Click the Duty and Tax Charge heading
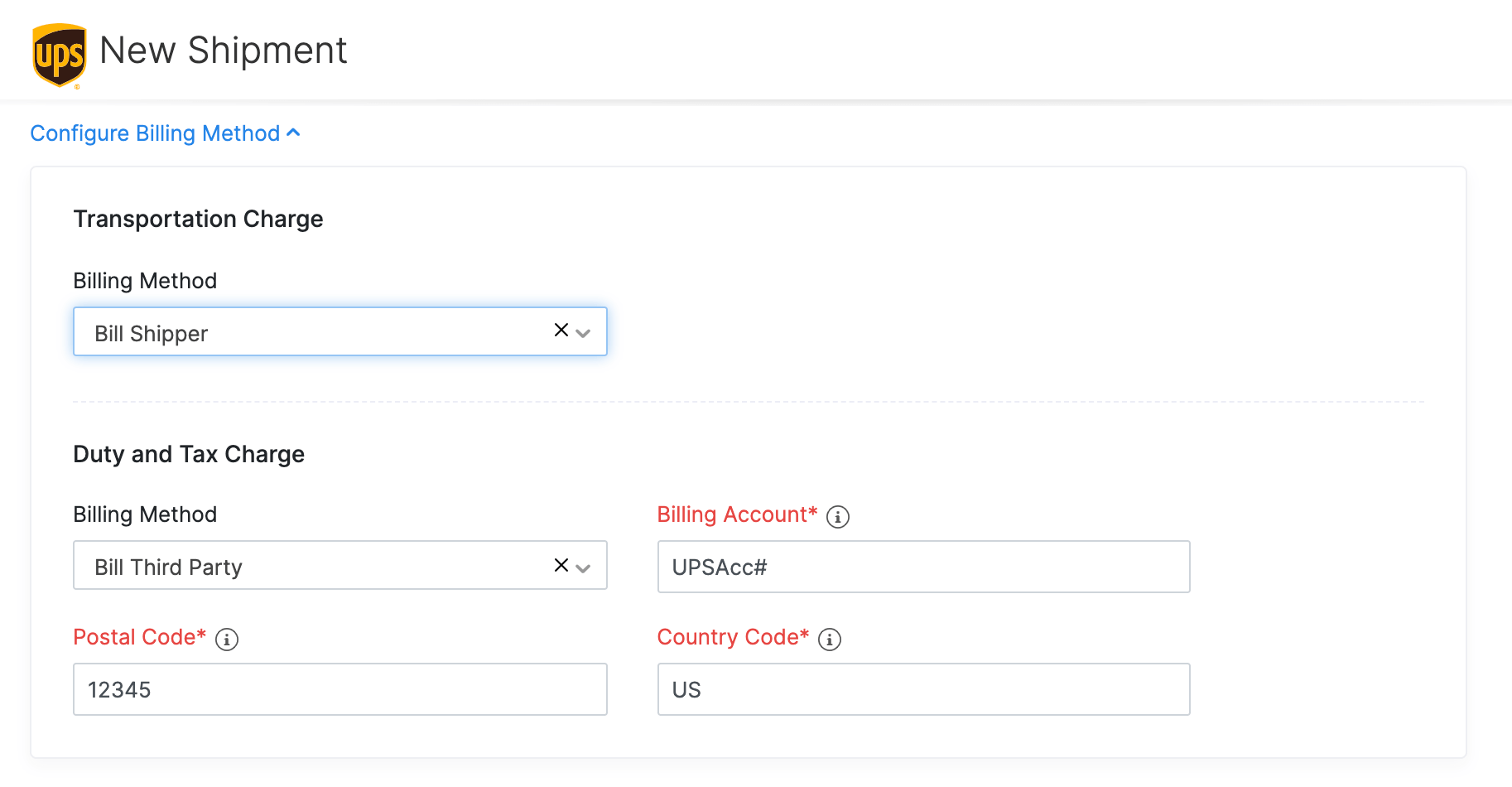Image resolution: width=1512 pixels, height=787 pixels. point(189,453)
